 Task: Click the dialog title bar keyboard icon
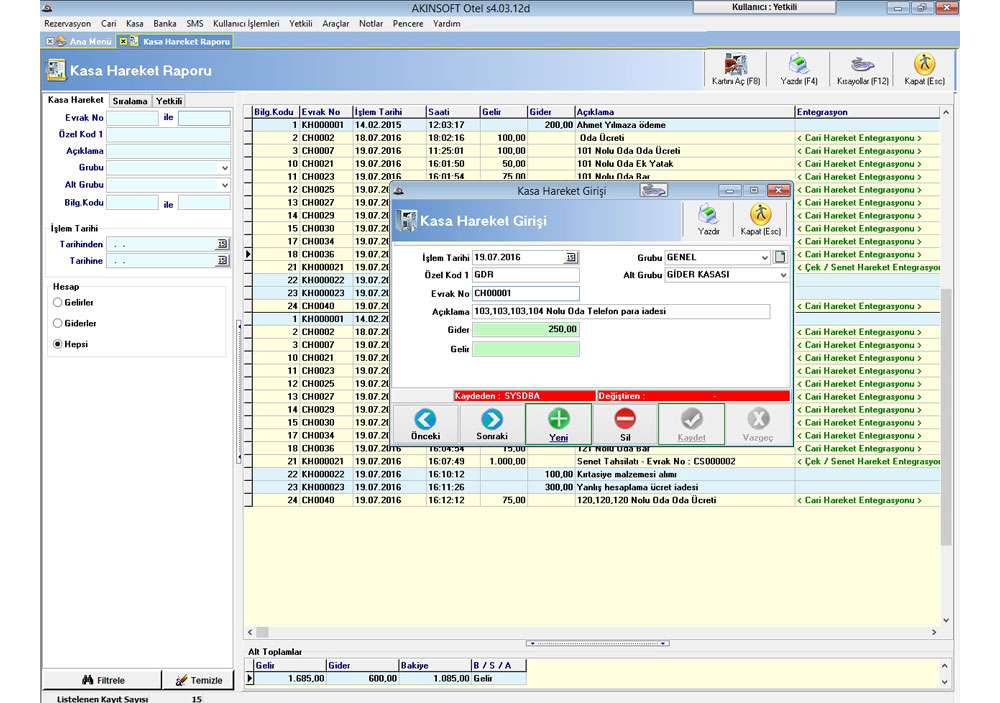(653, 190)
